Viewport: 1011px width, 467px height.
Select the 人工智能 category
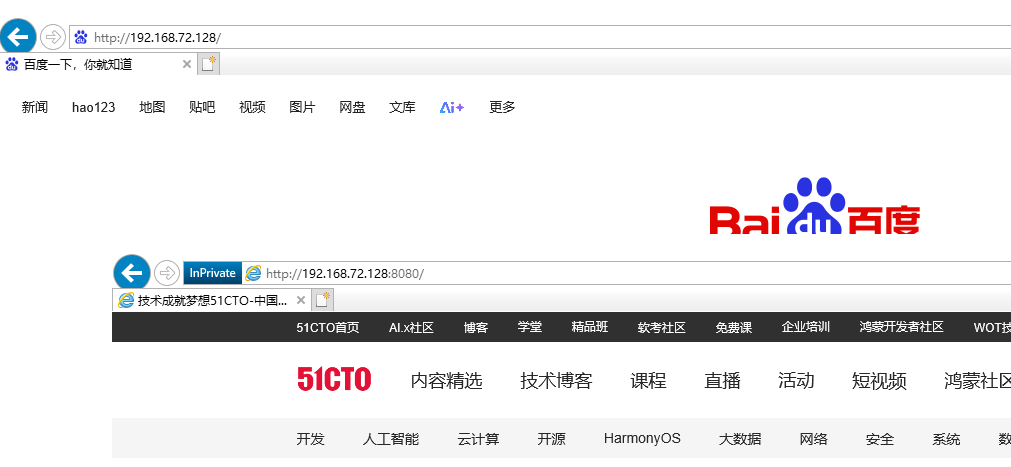point(391,439)
